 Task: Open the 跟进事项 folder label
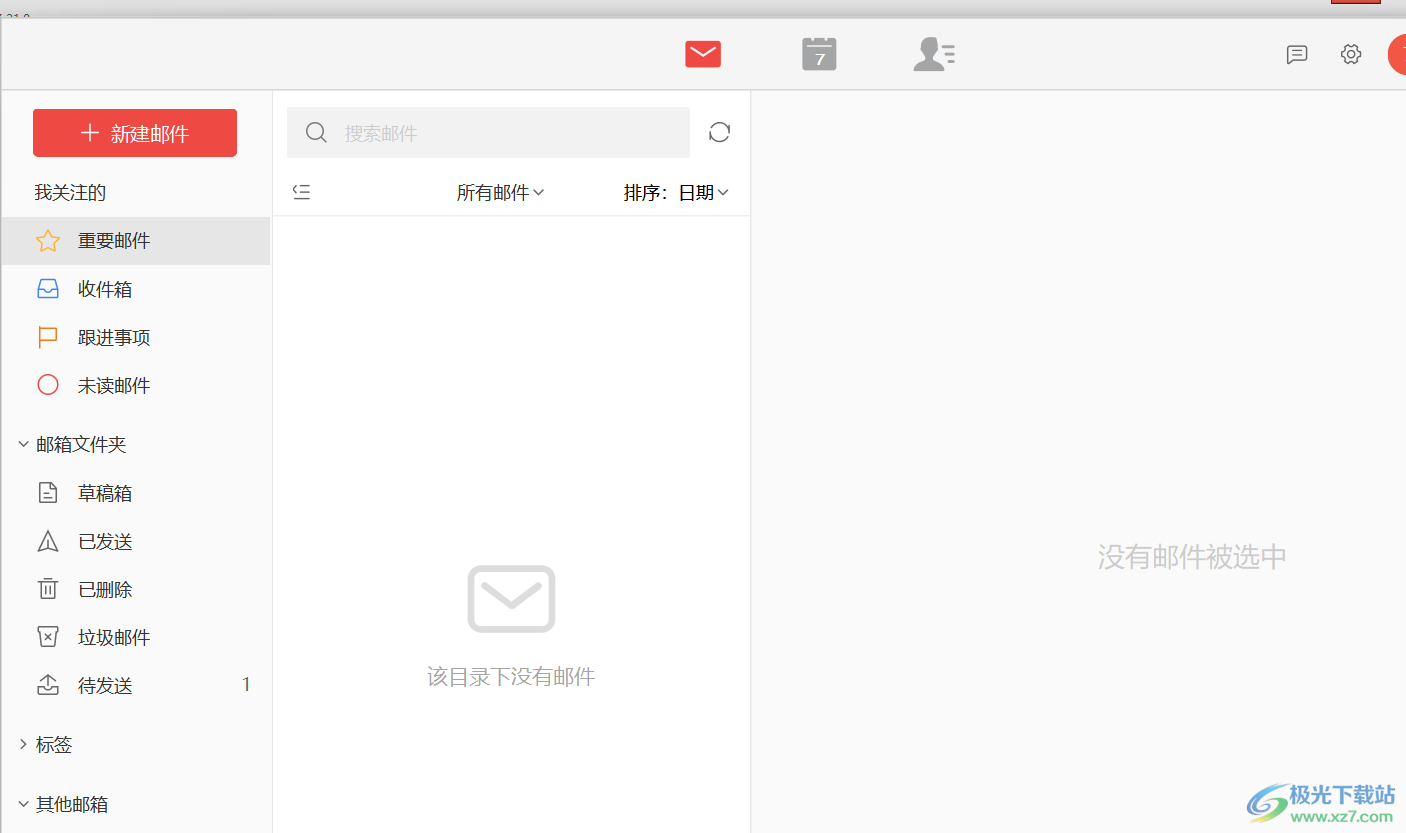tap(114, 337)
